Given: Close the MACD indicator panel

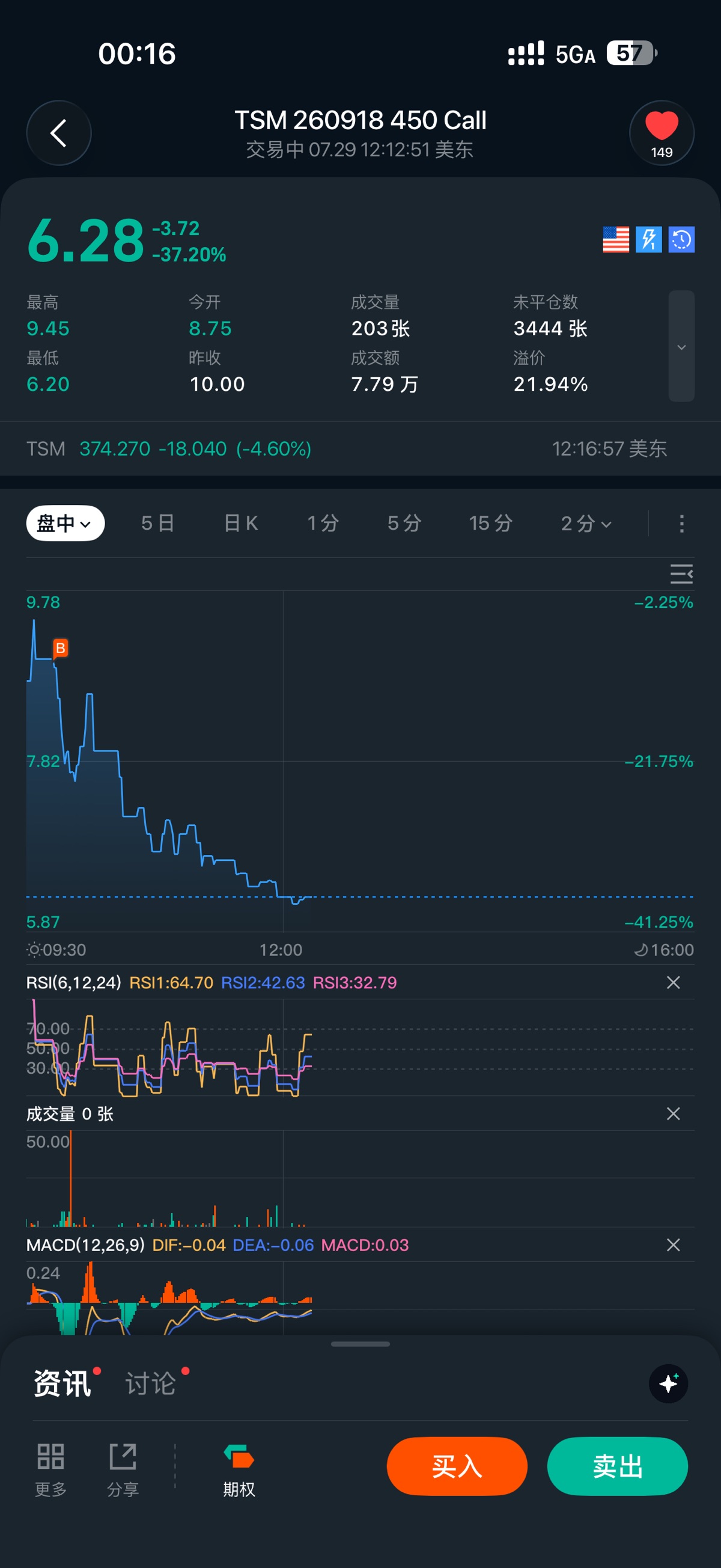Looking at the screenshot, I should pos(673,1245).
